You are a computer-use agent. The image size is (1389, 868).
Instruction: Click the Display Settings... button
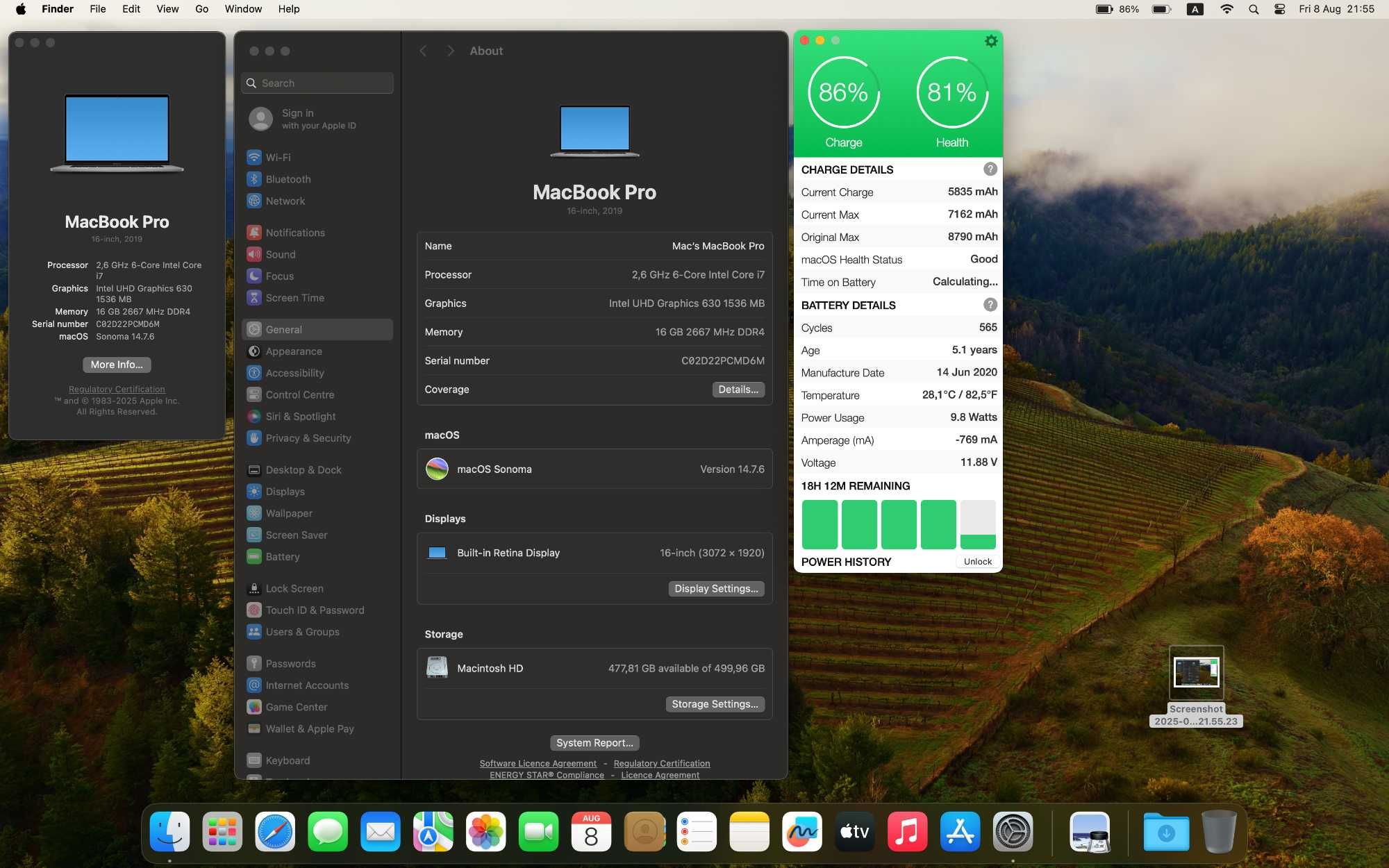tap(716, 589)
